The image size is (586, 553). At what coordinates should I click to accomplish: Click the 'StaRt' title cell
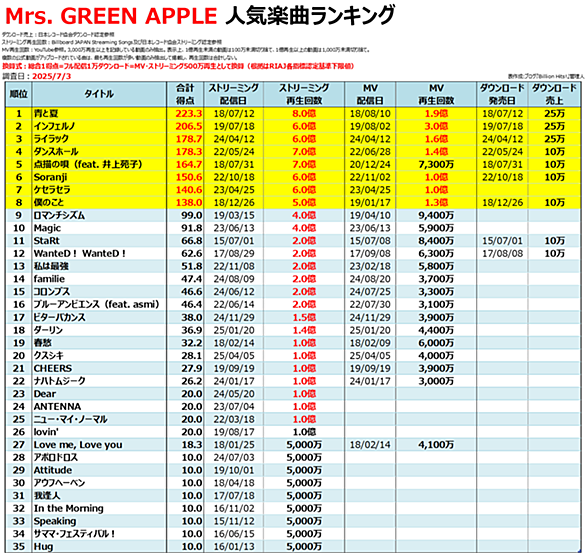click(x=99, y=241)
